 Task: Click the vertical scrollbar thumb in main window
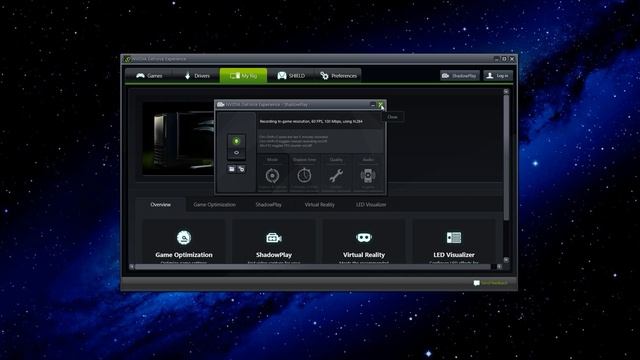(506, 157)
